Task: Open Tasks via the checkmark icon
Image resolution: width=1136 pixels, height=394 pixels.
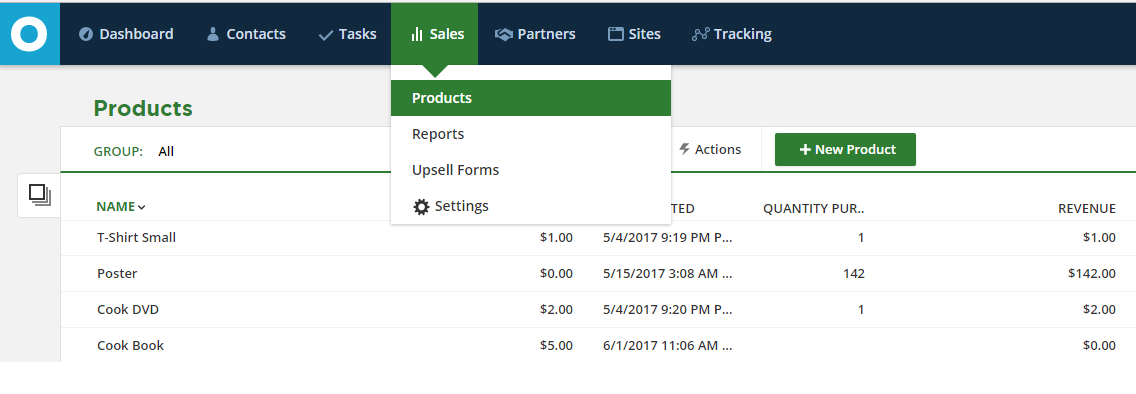Action: pyautogui.click(x=326, y=35)
